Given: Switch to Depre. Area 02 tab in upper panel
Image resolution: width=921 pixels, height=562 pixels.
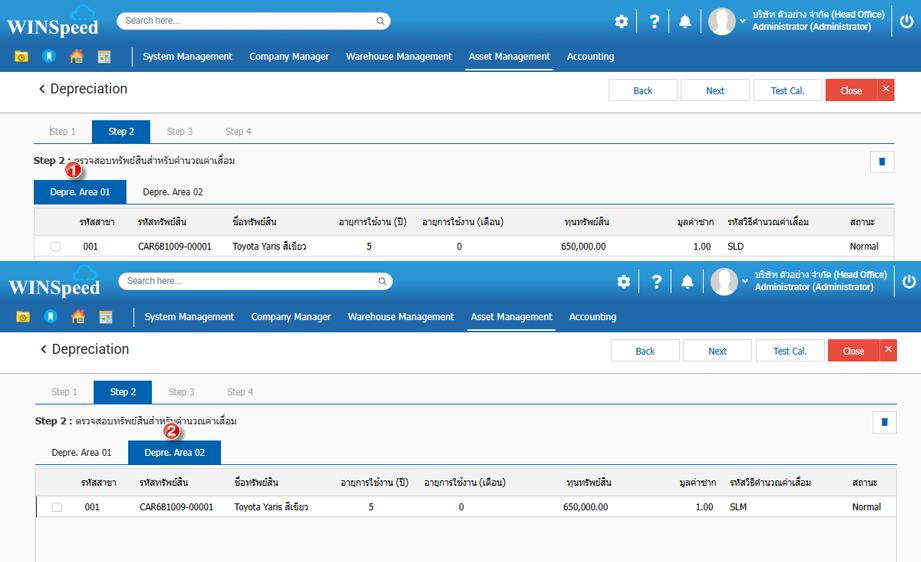Looking at the screenshot, I should pyautogui.click(x=172, y=191).
